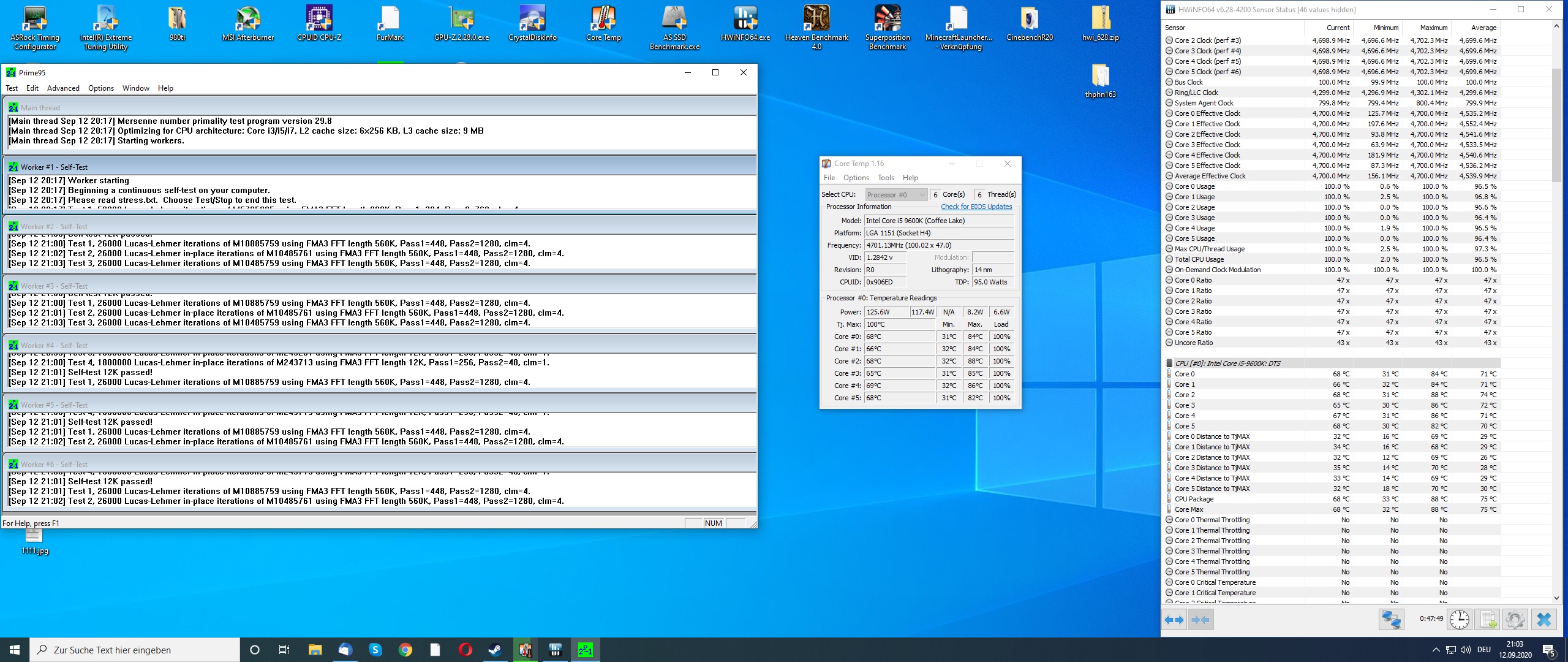Select the CPU Package temperature row

[1332, 499]
